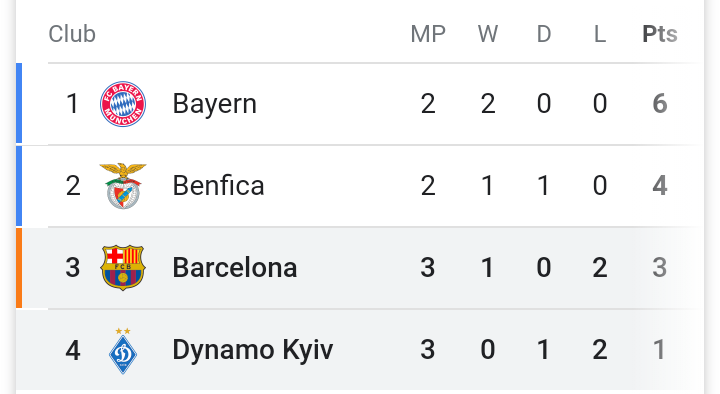Click the L losses column header
720x394 pixels.
click(x=600, y=34)
